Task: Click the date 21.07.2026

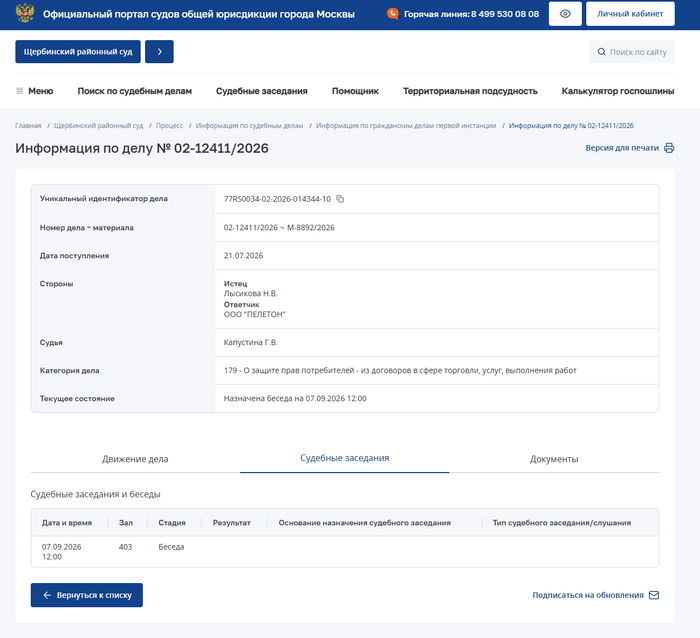Action: coord(243,256)
